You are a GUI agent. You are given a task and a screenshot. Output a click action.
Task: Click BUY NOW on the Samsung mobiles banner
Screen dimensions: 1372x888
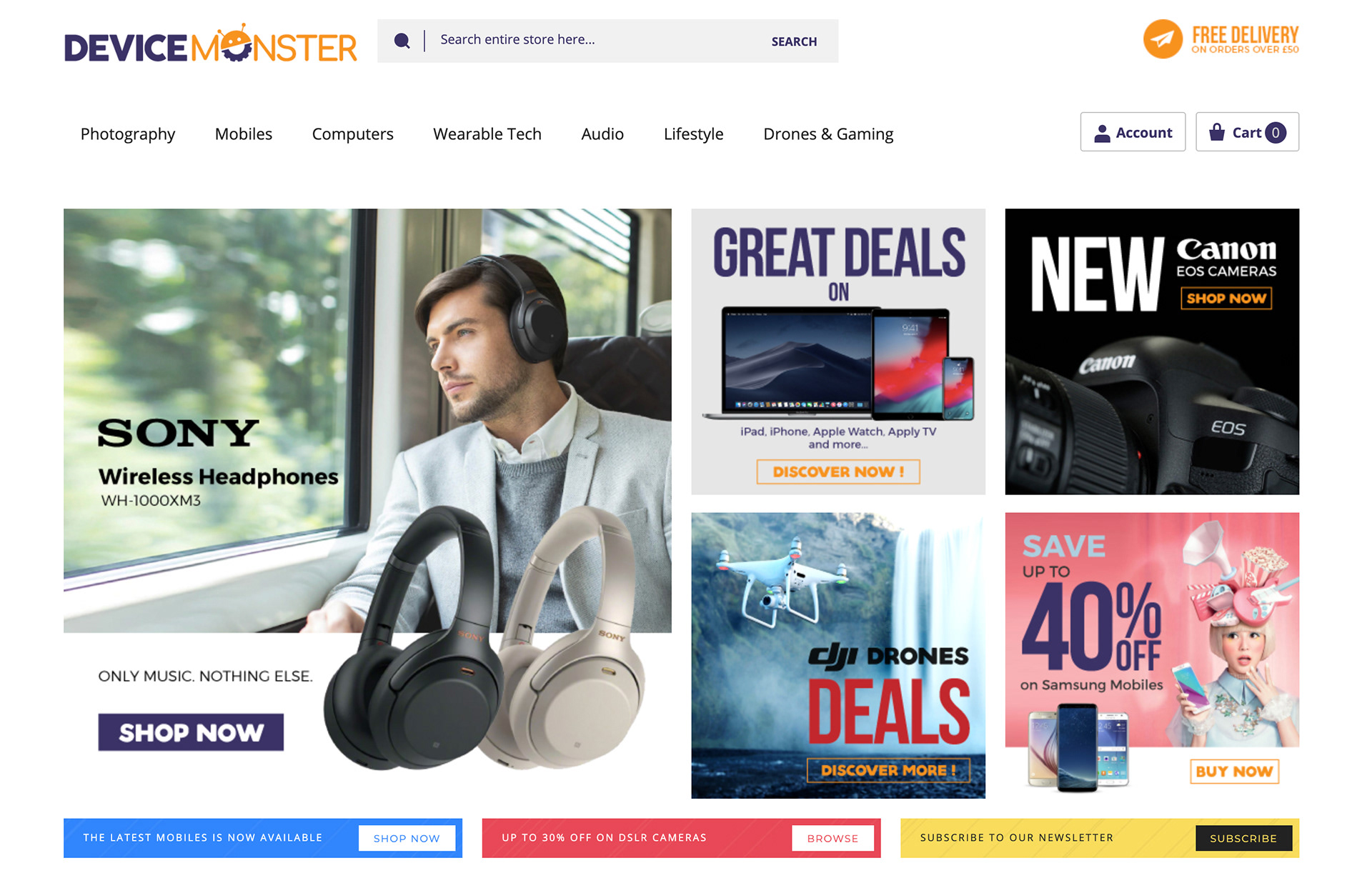(1234, 772)
